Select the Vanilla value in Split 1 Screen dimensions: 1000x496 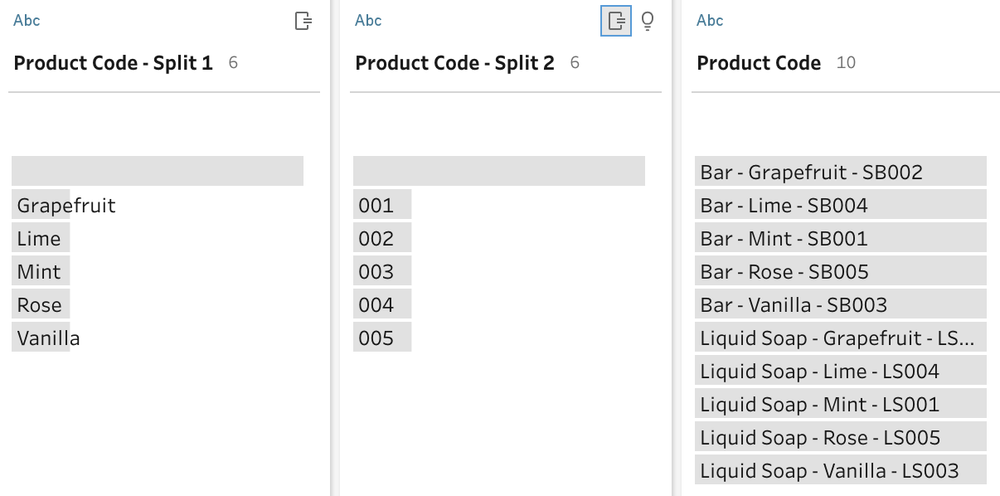pos(48,338)
